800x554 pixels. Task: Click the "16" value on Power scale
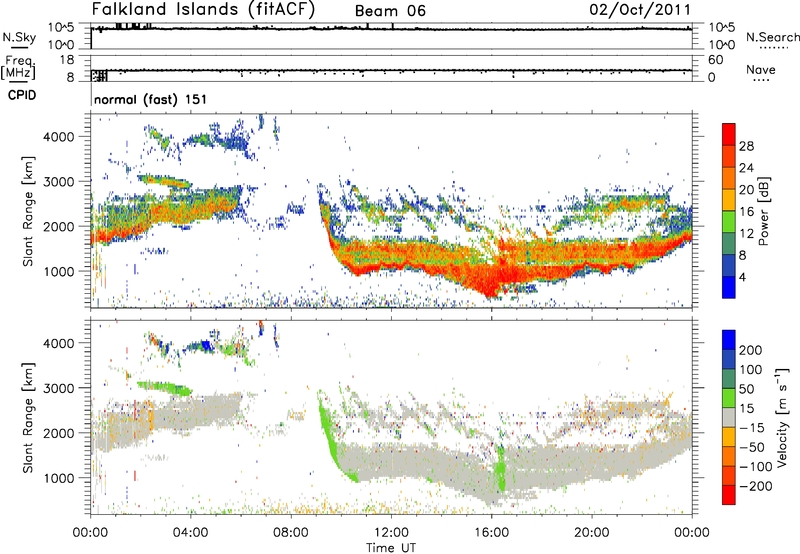[x=746, y=212]
